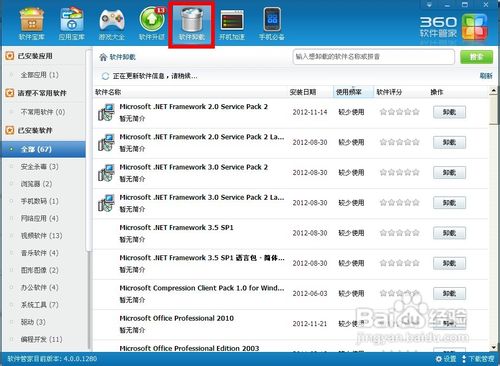Click the 刷新 refresh link
500x366 pixels.
tap(486, 76)
